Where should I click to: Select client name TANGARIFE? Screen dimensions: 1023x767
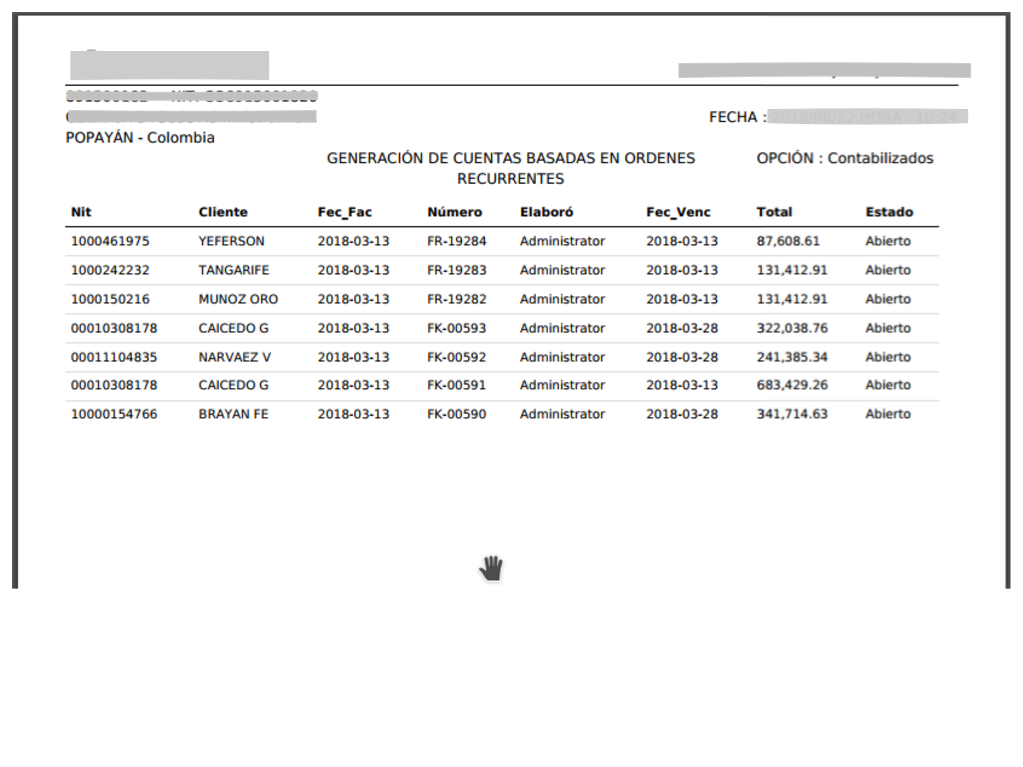pyautogui.click(x=233, y=270)
